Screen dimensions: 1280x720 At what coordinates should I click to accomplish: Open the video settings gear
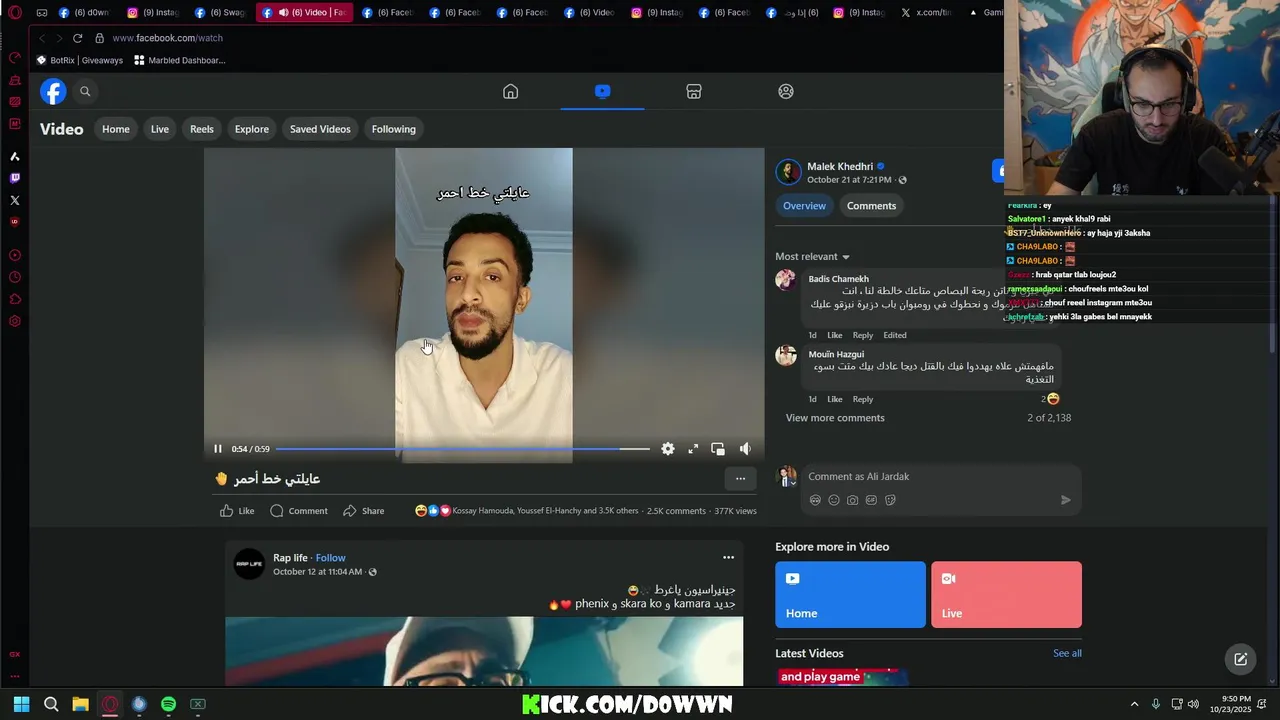click(668, 449)
